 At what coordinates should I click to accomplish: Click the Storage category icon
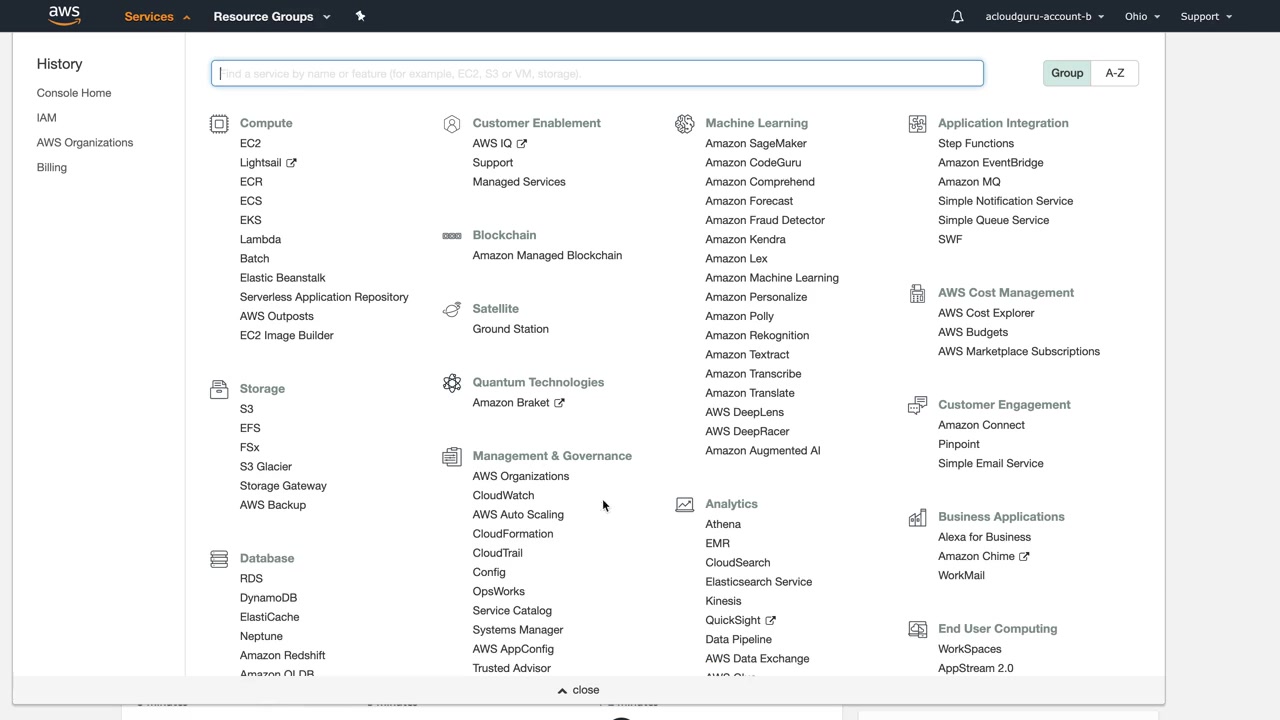(219, 389)
